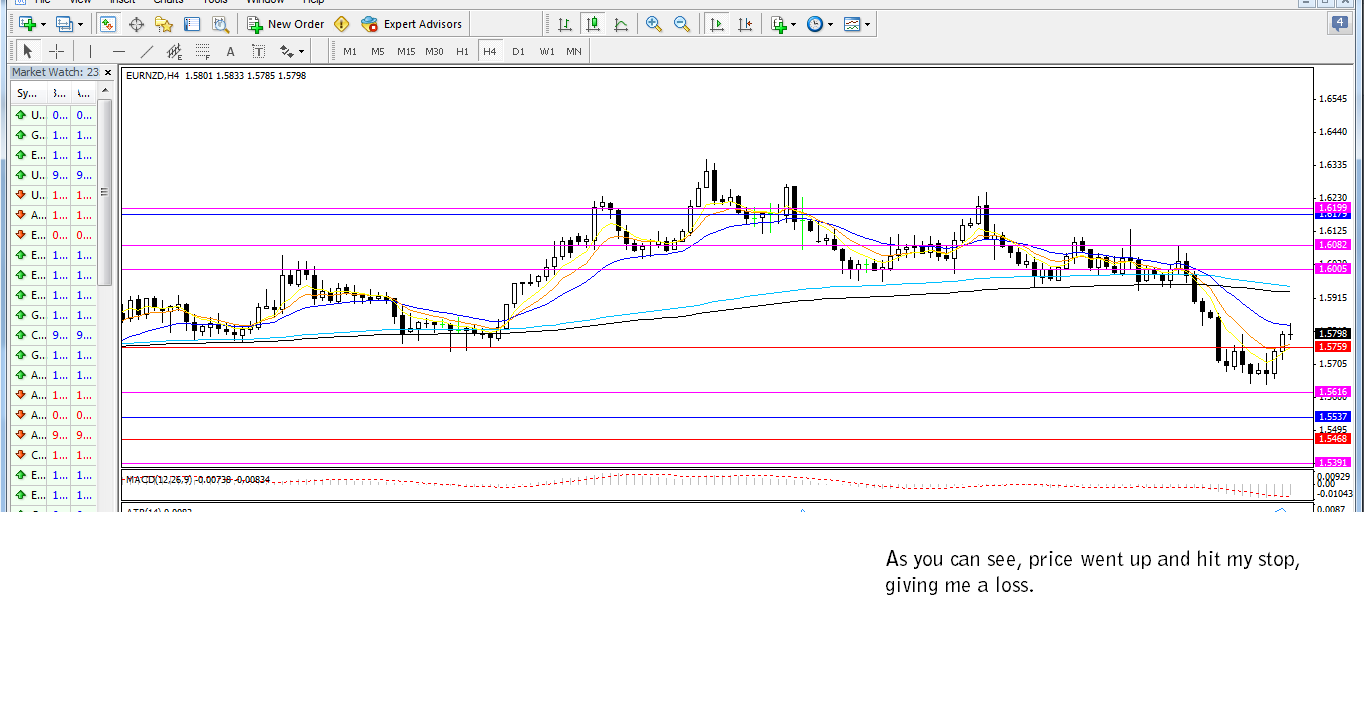Toggle chart auto scroll
Screen dimensions: 1366x718
pyautogui.click(x=717, y=24)
